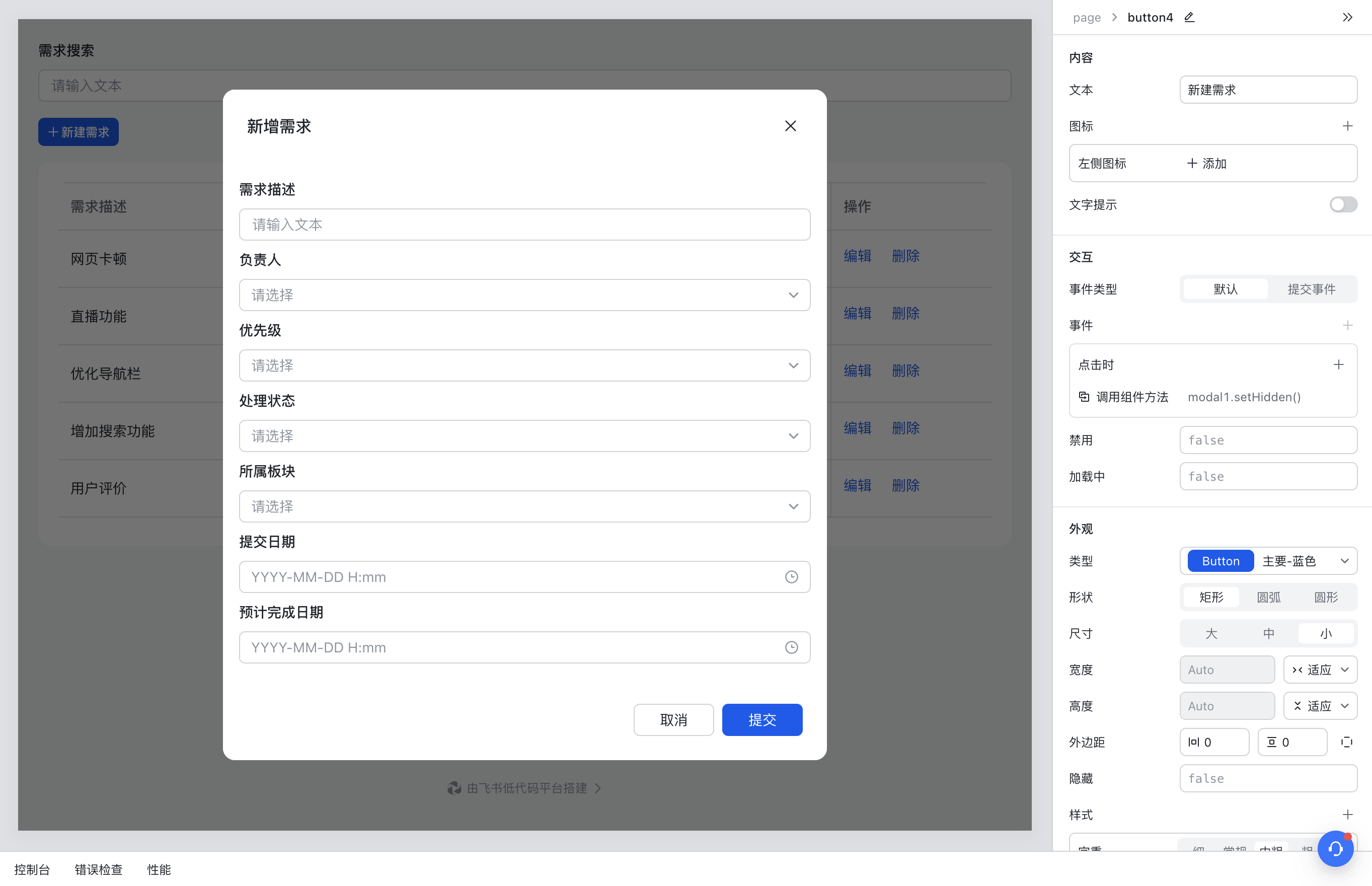Click the 提交 button

(x=762, y=720)
